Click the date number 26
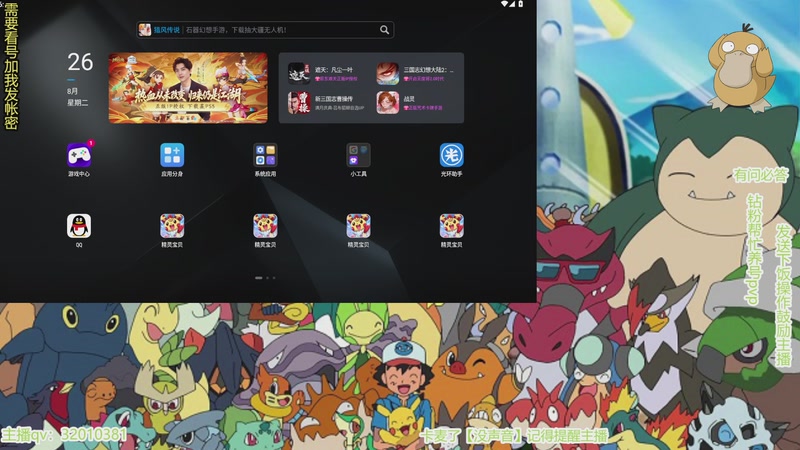 point(80,62)
